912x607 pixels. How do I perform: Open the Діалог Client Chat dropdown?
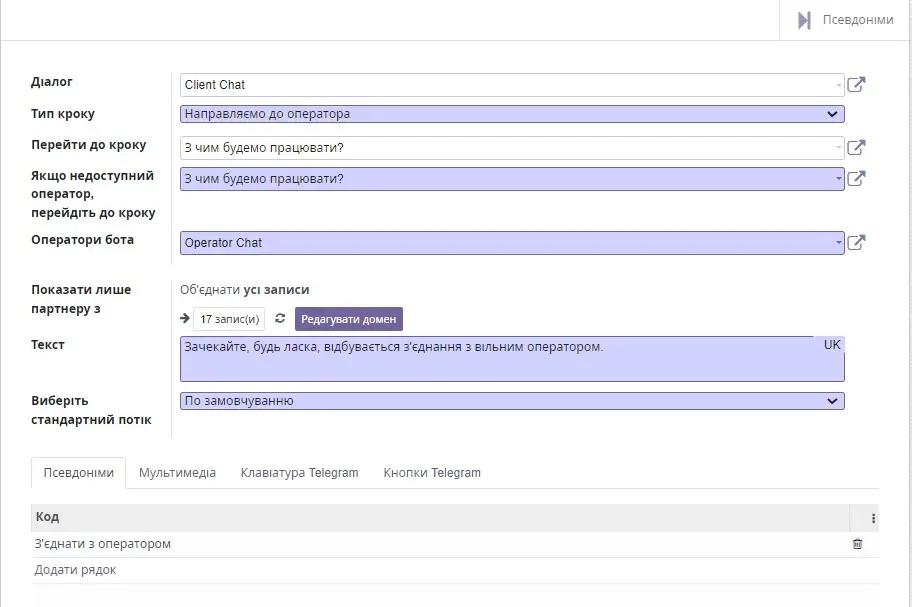[512, 85]
